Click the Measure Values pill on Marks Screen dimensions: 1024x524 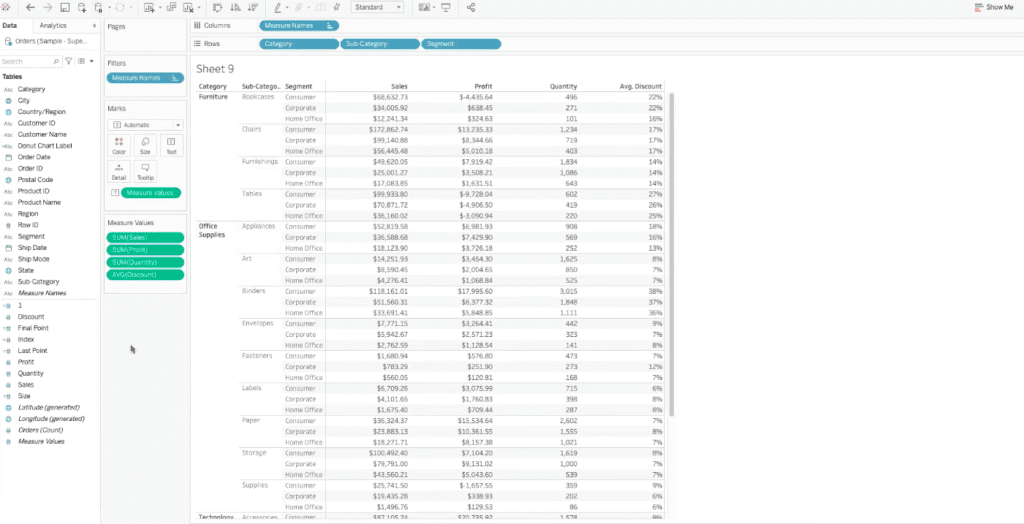pyautogui.click(x=151, y=193)
